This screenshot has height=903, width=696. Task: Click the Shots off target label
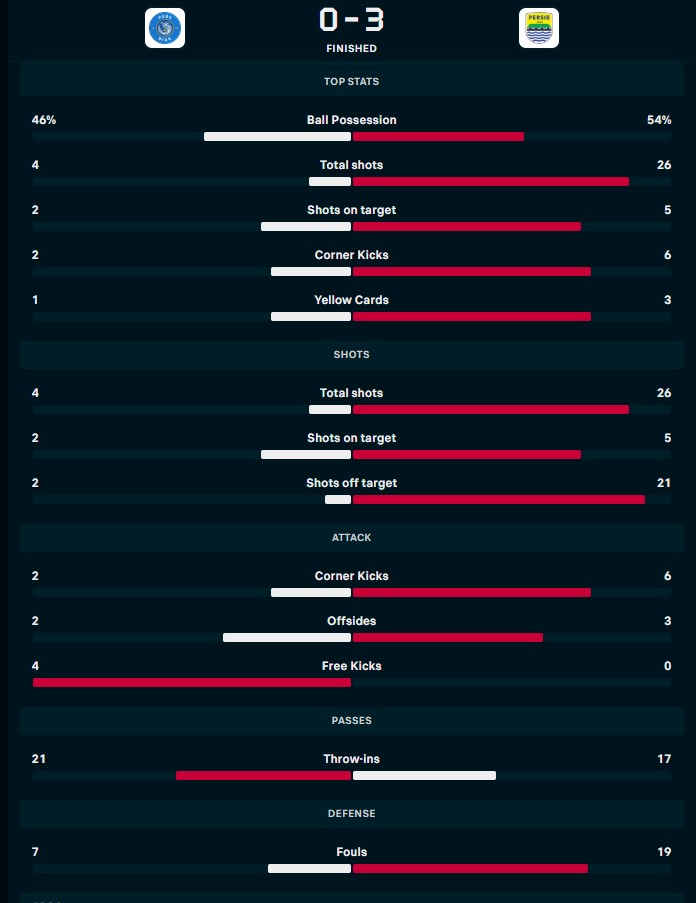(x=351, y=483)
